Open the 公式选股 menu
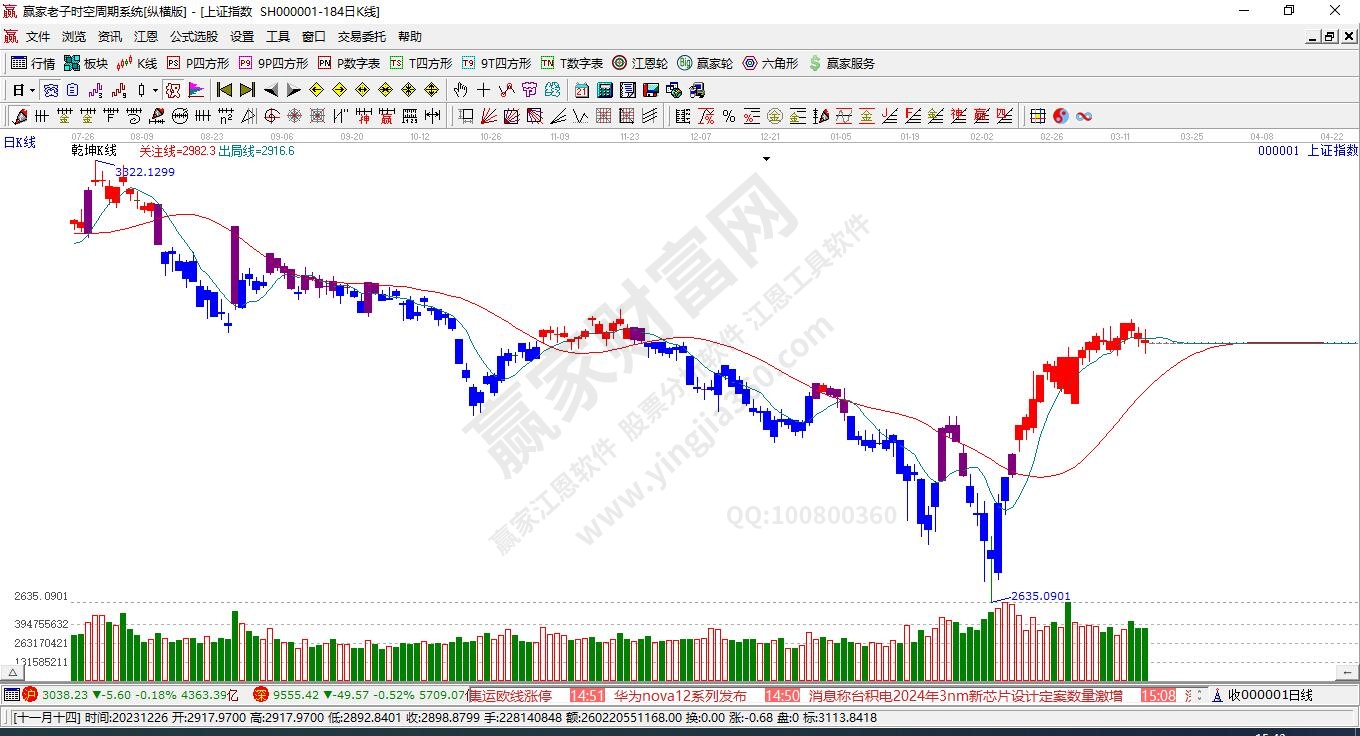This screenshot has width=1360, height=736. click(193, 37)
